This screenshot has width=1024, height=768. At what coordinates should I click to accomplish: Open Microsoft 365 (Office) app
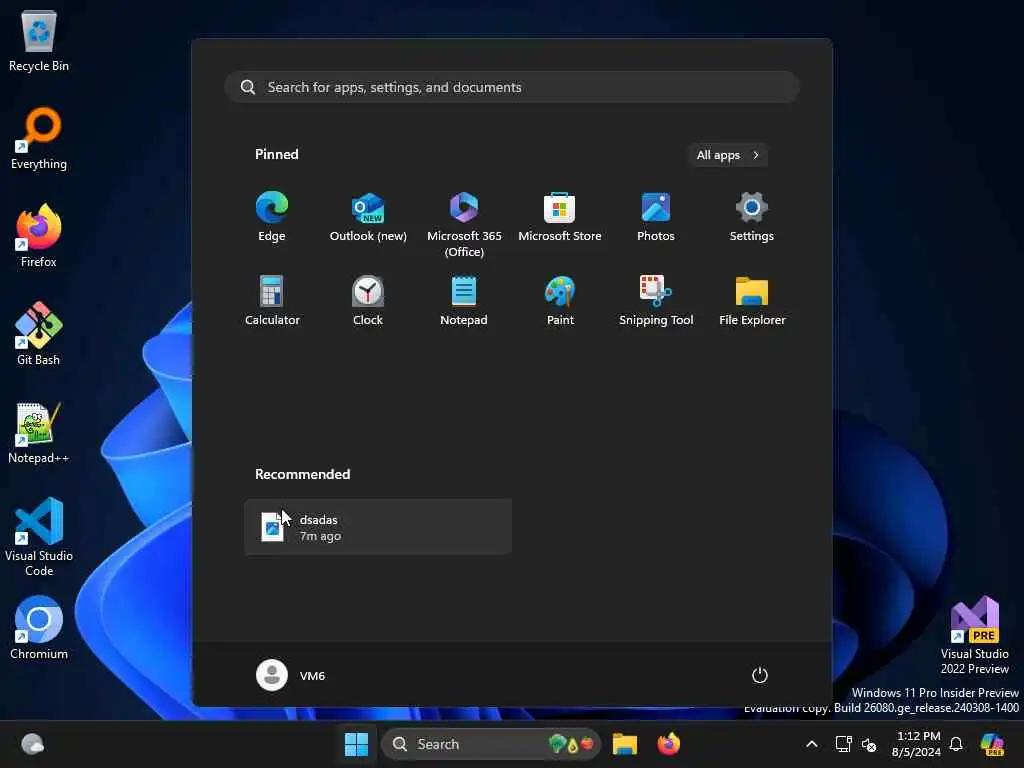coord(464,224)
